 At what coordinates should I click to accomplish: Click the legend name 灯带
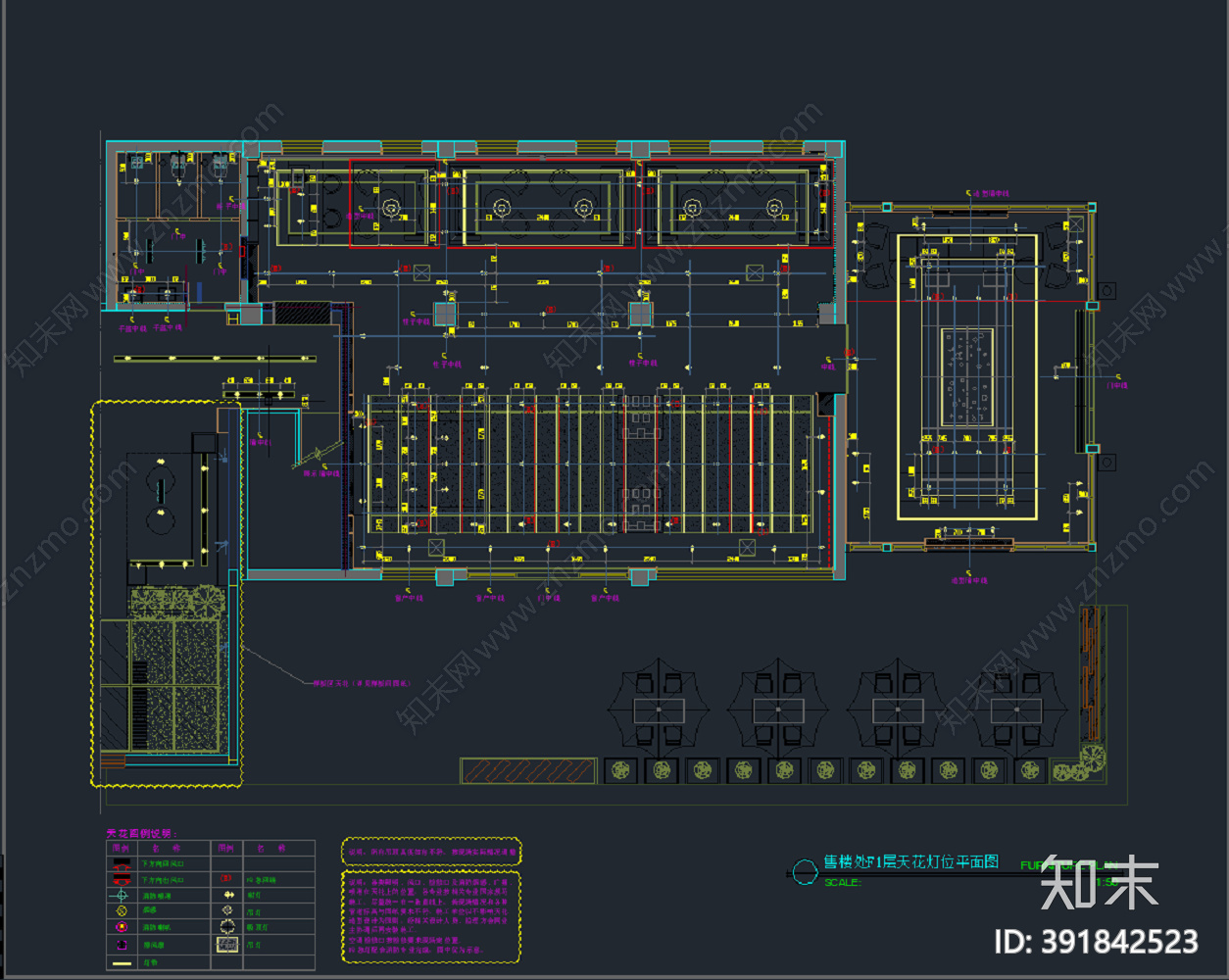pyautogui.click(x=150, y=962)
